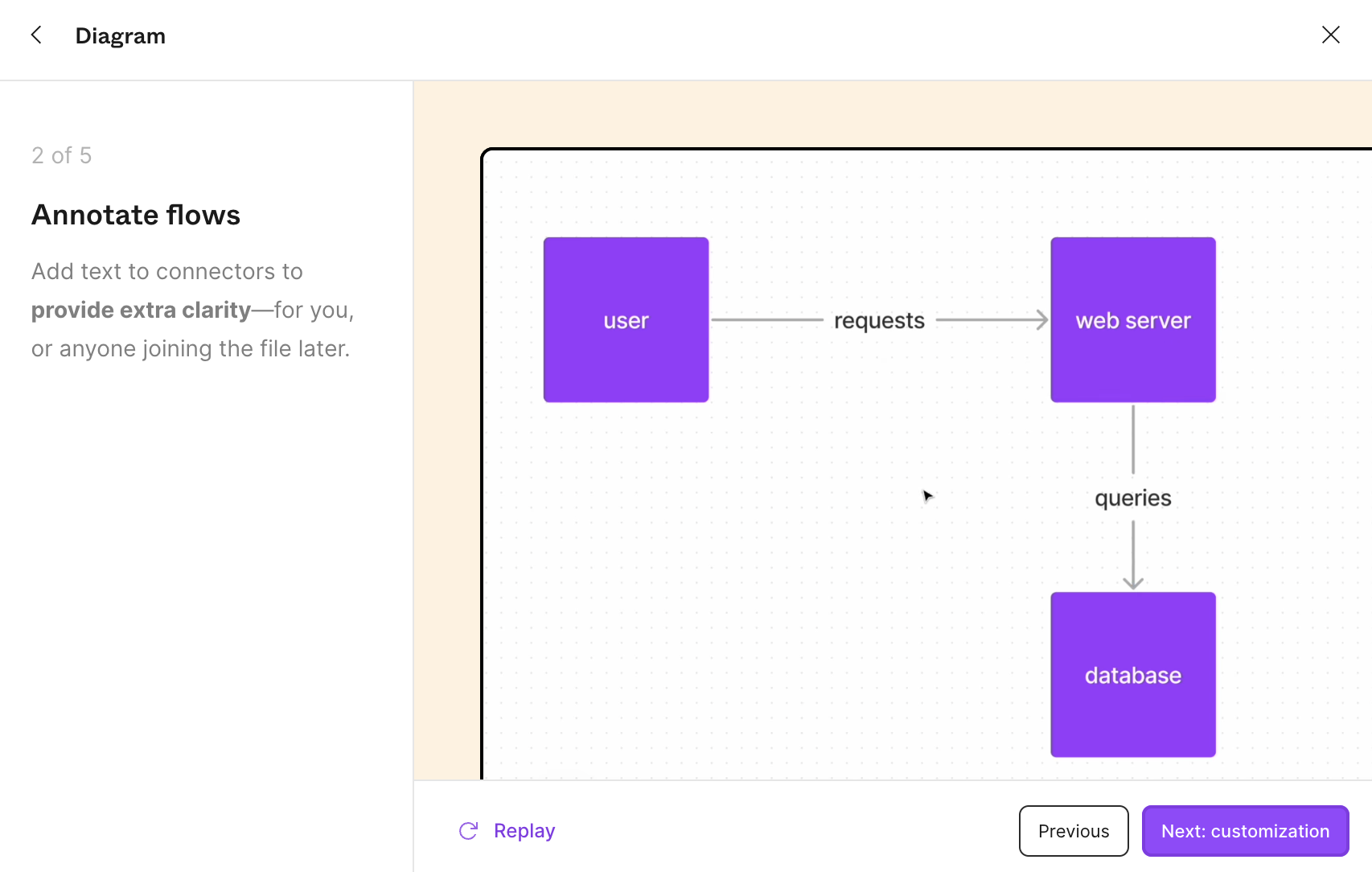Click connector line below web server box

tap(1133, 438)
